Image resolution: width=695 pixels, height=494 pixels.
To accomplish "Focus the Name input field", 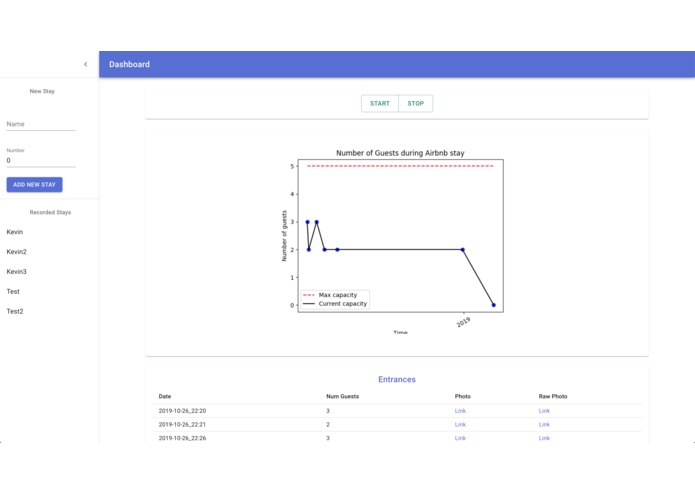I will coord(41,124).
